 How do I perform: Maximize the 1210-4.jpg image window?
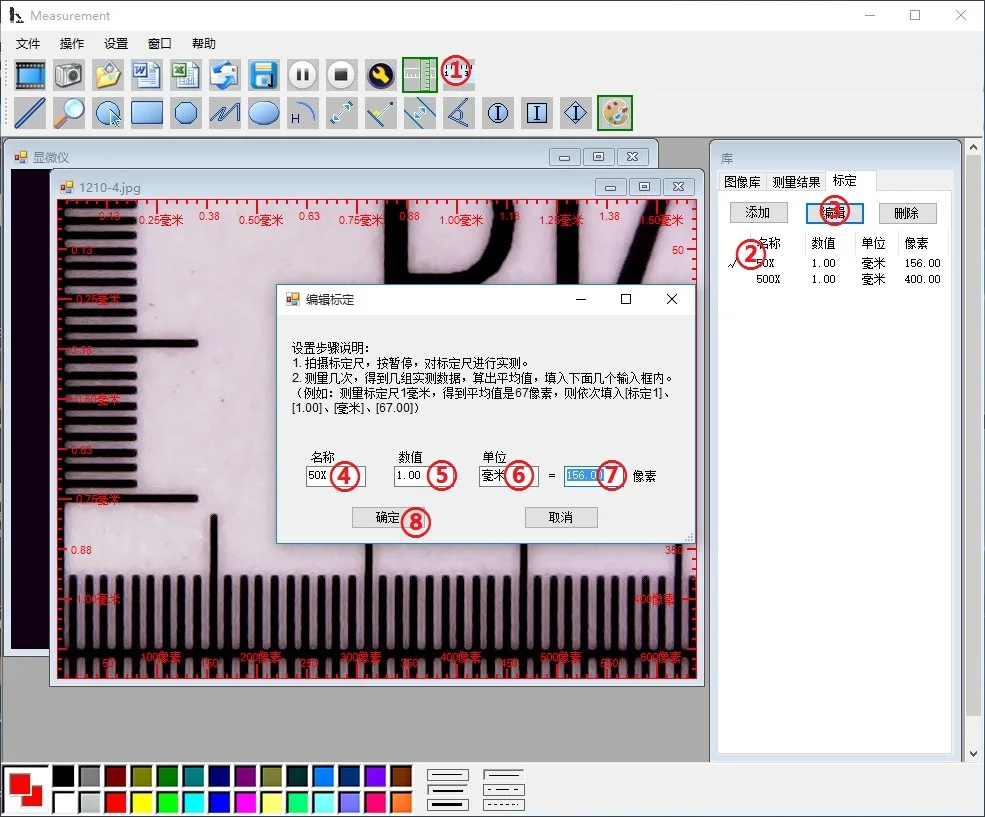click(x=644, y=187)
